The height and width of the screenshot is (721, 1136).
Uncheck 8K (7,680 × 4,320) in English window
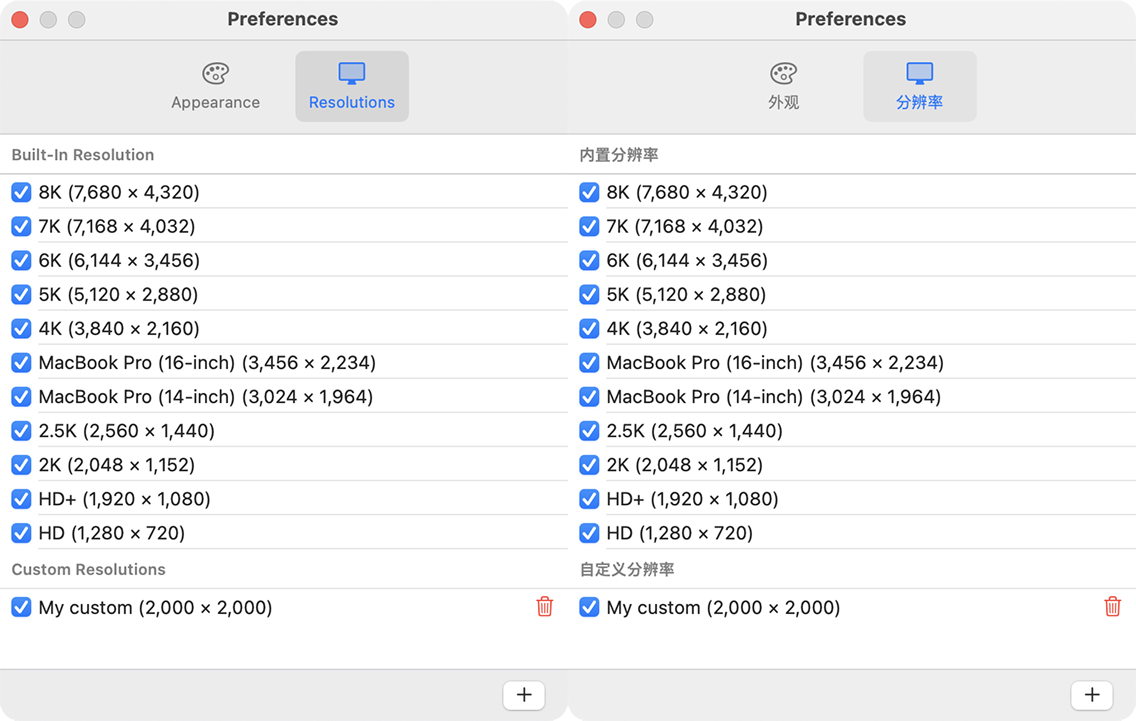[x=21, y=192]
